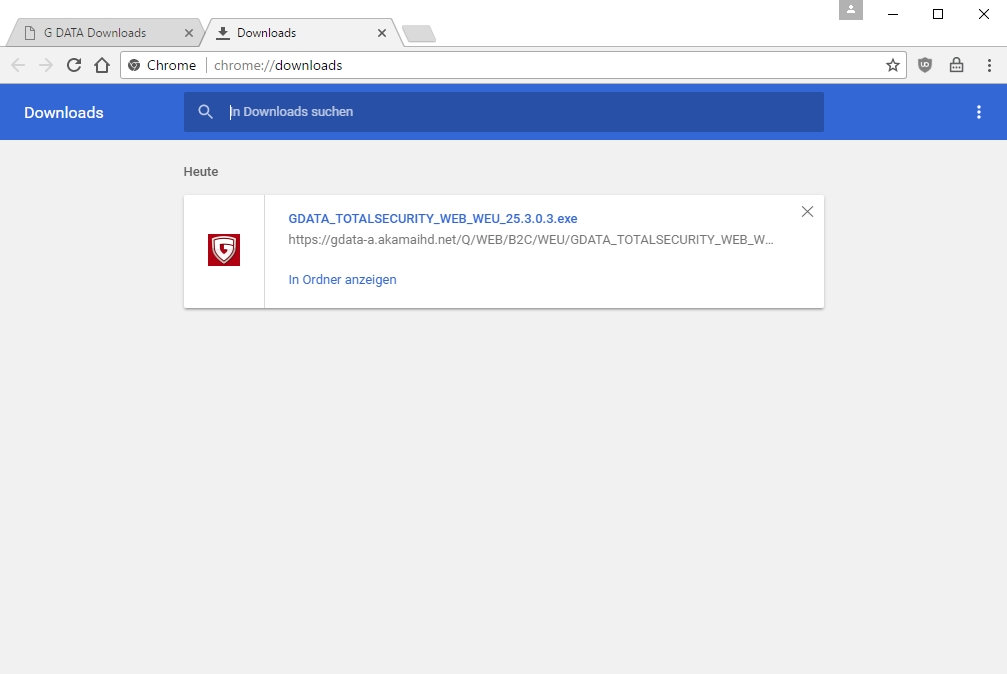1007x674 pixels.
Task: Click In Ordner anzeigen link
Action: click(342, 279)
